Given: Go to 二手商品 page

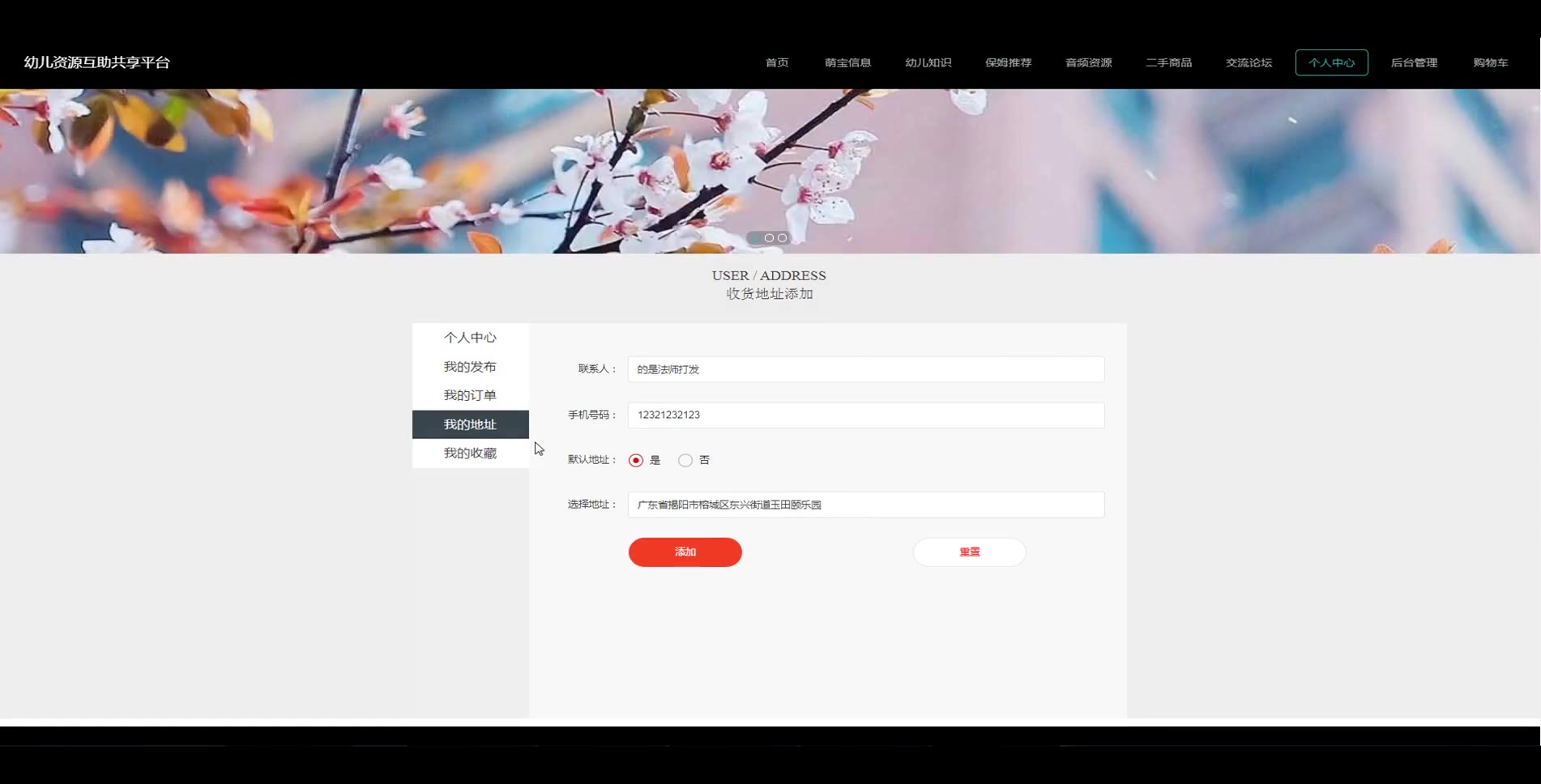Looking at the screenshot, I should pyautogui.click(x=1168, y=62).
